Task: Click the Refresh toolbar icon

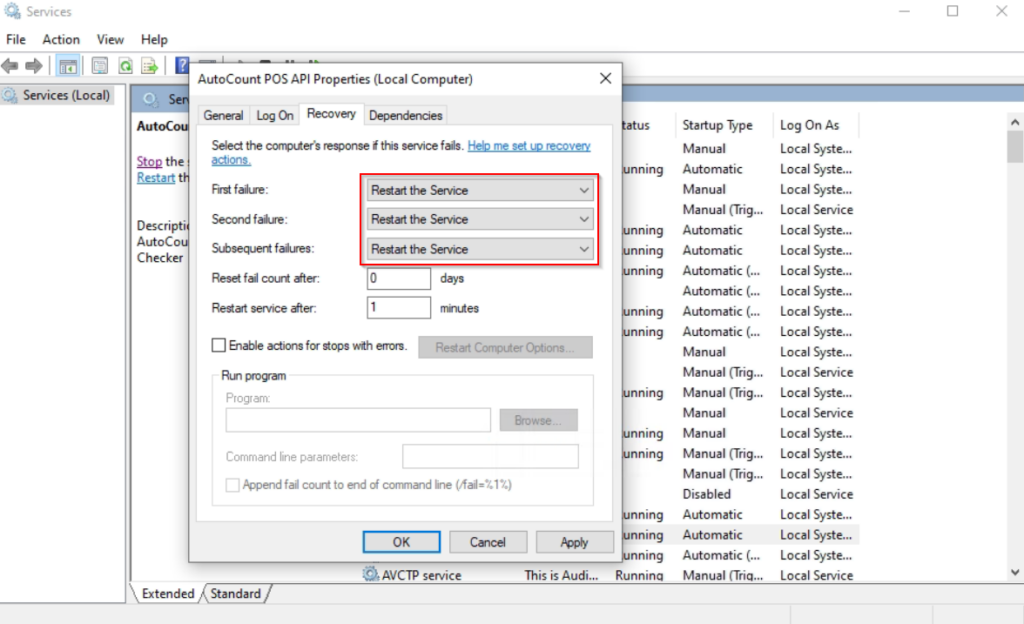Action: point(125,65)
